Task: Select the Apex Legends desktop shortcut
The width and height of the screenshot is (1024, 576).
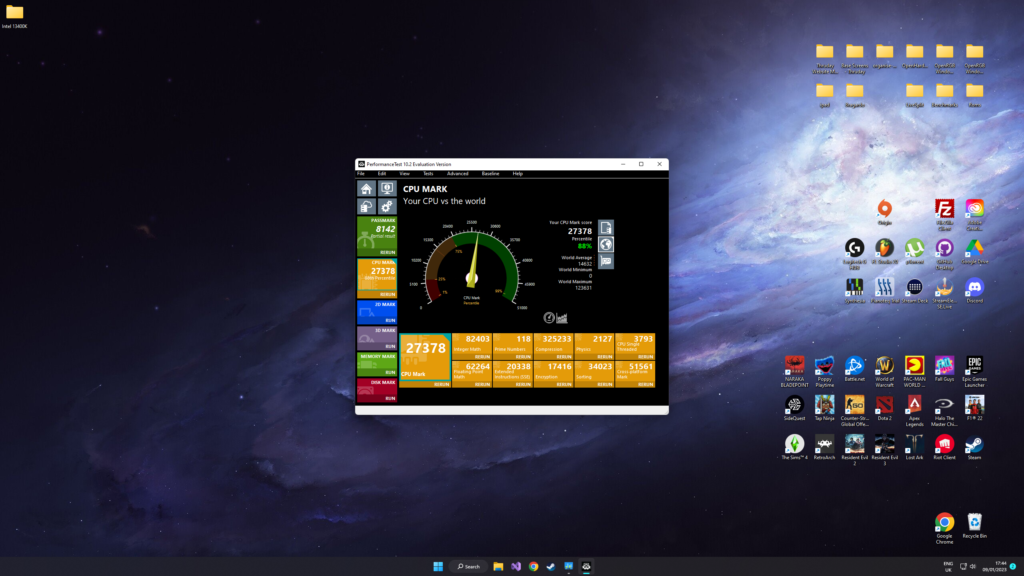Action: pos(914,411)
